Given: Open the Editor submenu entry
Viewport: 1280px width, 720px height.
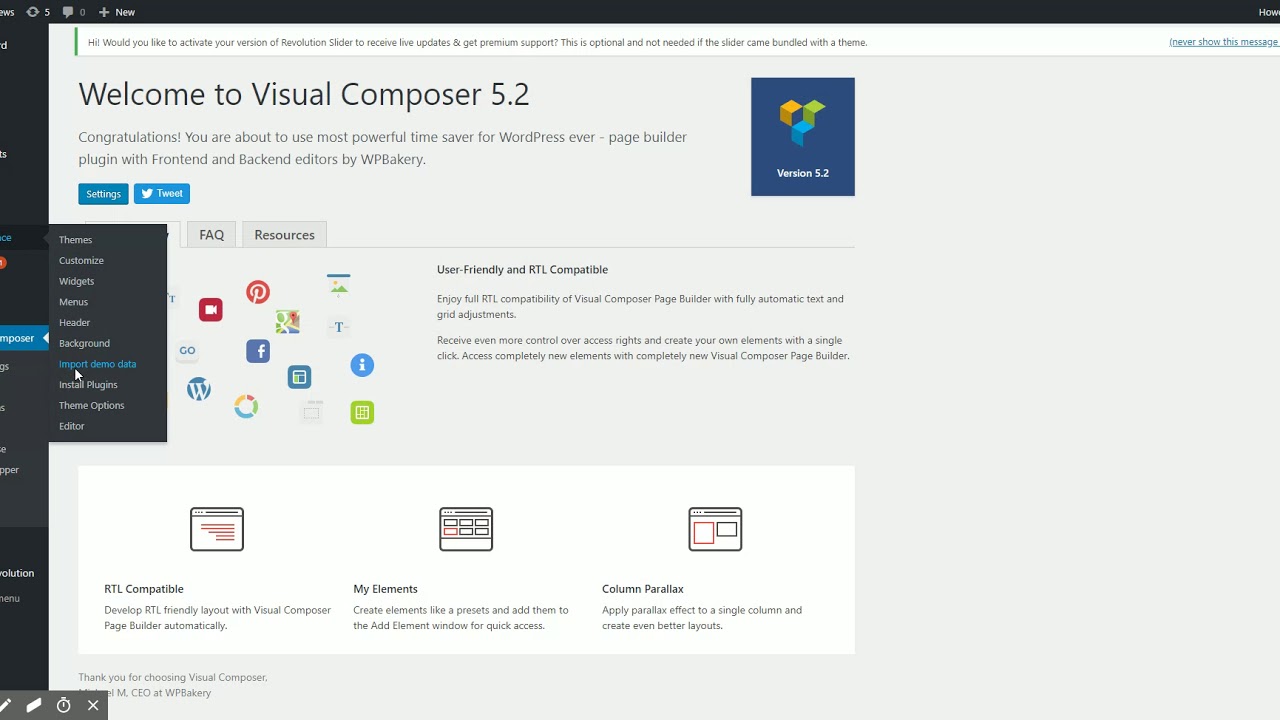Looking at the screenshot, I should pyautogui.click(x=71, y=426).
